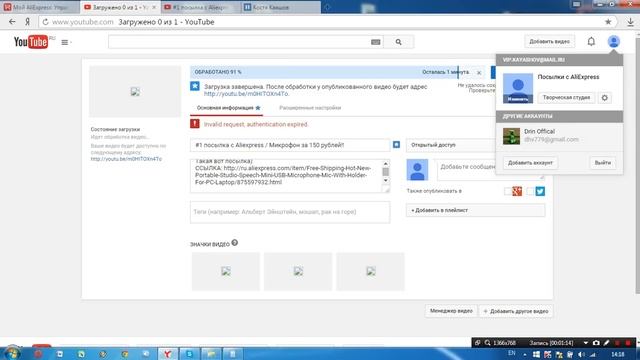The height and width of the screenshot is (360, 640).
Task: Select the "Загружено 0 из 1" browser tab
Action: tap(120, 7)
